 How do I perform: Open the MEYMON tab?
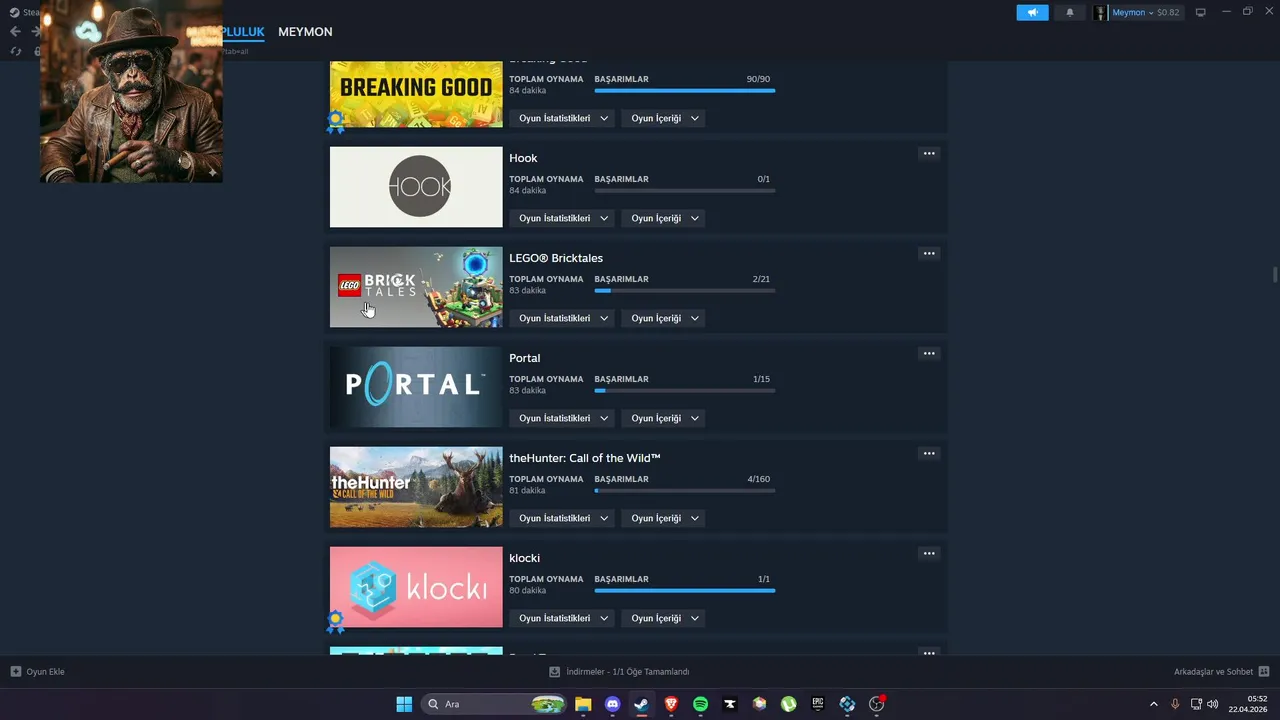click(305, 32)
